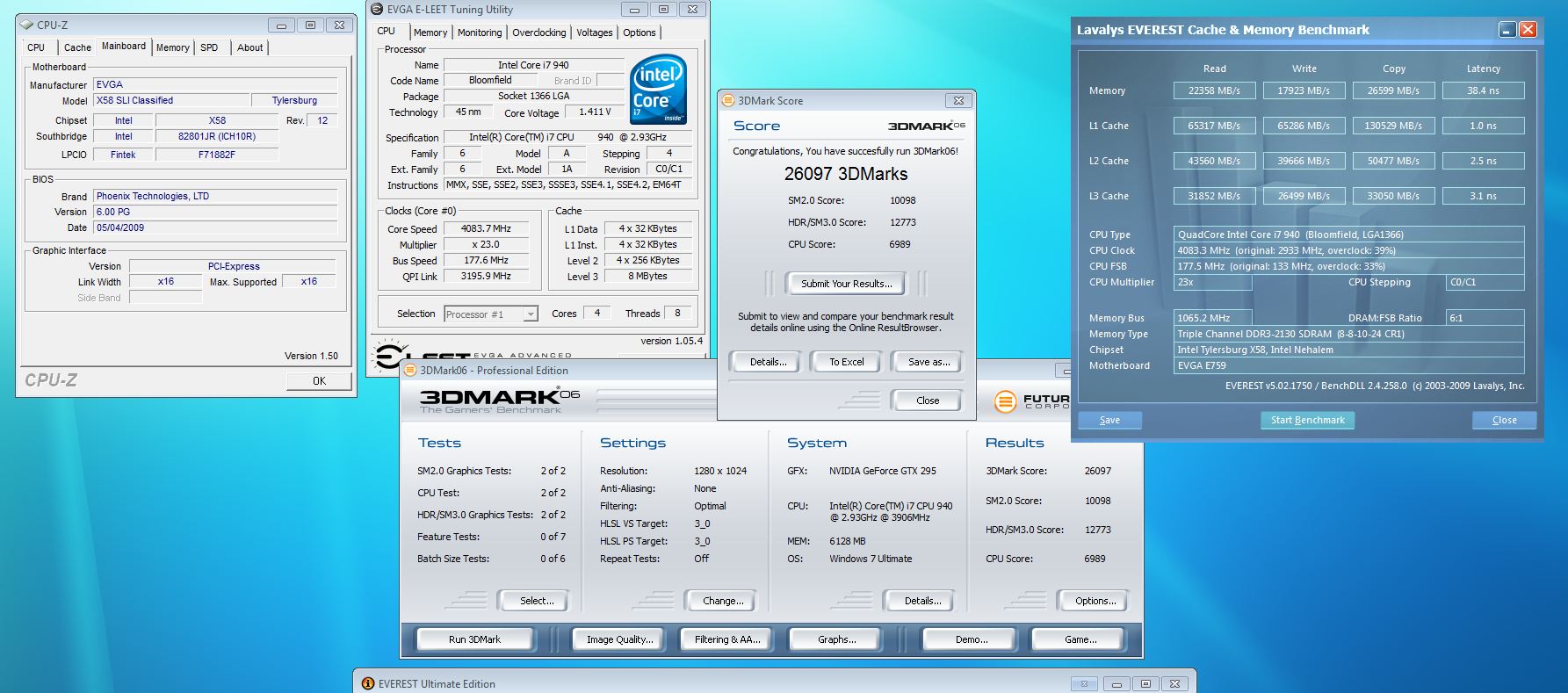Open Image Quality tool

tap(620, 639)
